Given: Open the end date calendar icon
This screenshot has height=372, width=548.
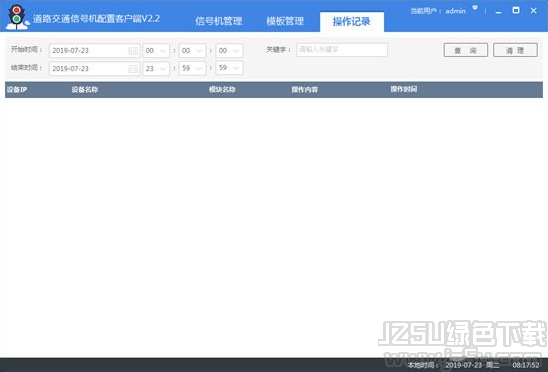Looking at the screenshot, I should click(x=133, y=69).
